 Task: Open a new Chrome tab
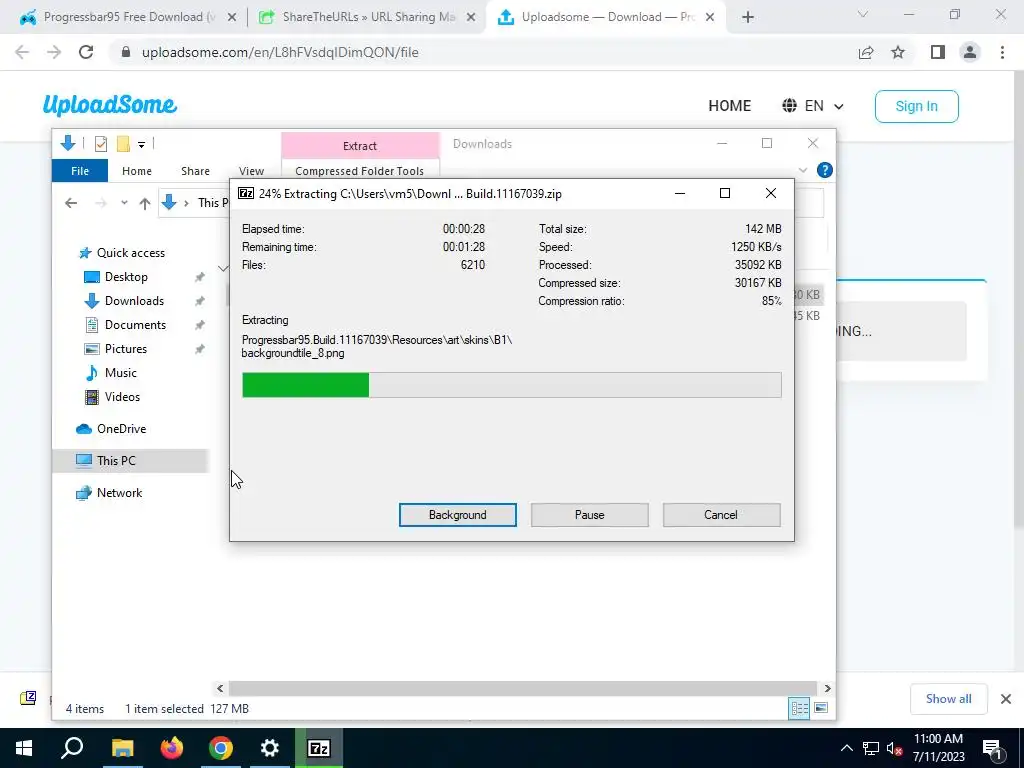click(x=748, y=18)
